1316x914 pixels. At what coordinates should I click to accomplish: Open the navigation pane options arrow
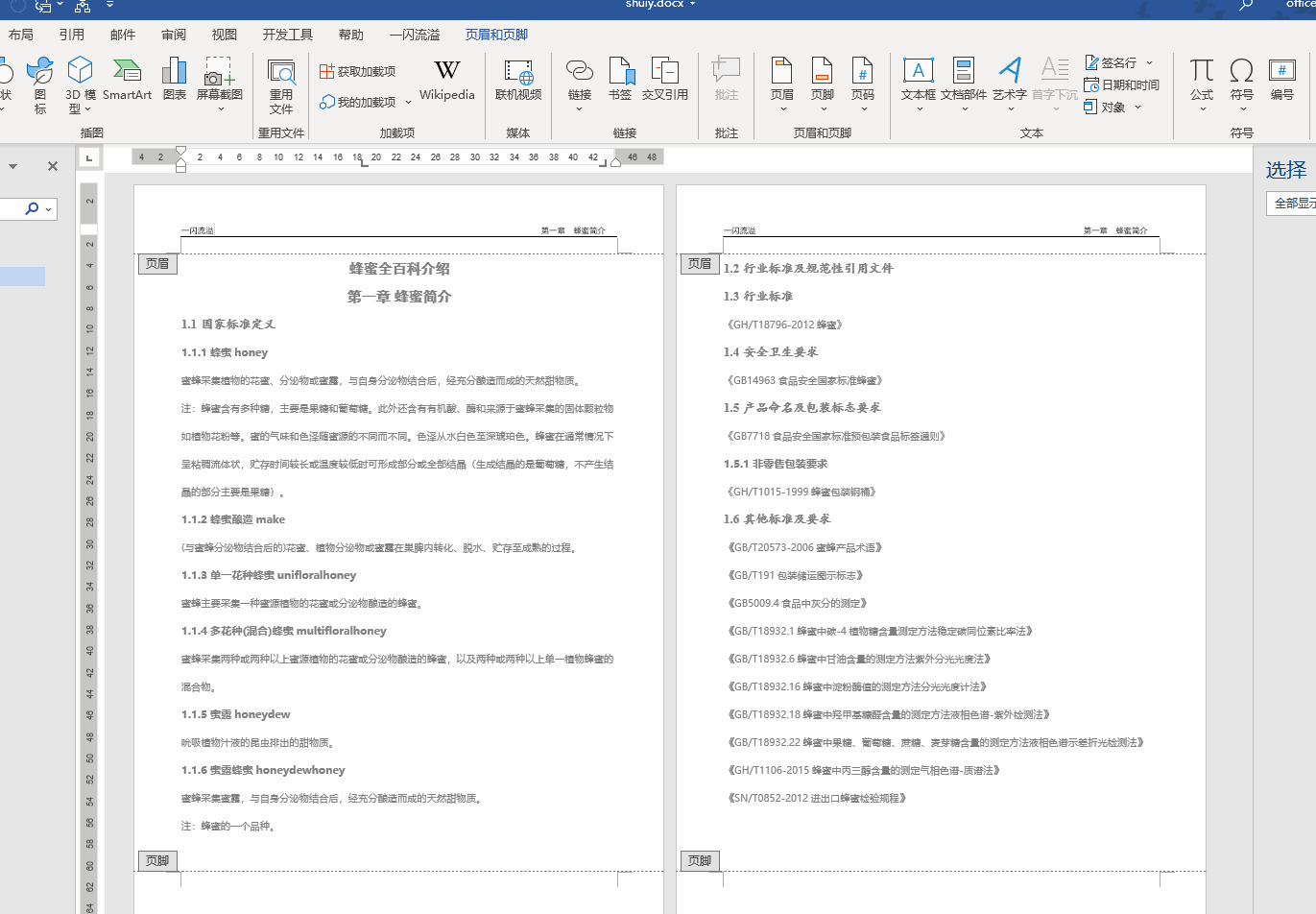(x=13, y=166)
